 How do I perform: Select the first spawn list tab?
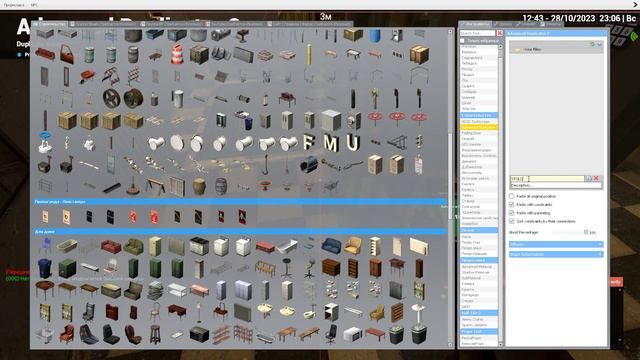coord(50,24)
